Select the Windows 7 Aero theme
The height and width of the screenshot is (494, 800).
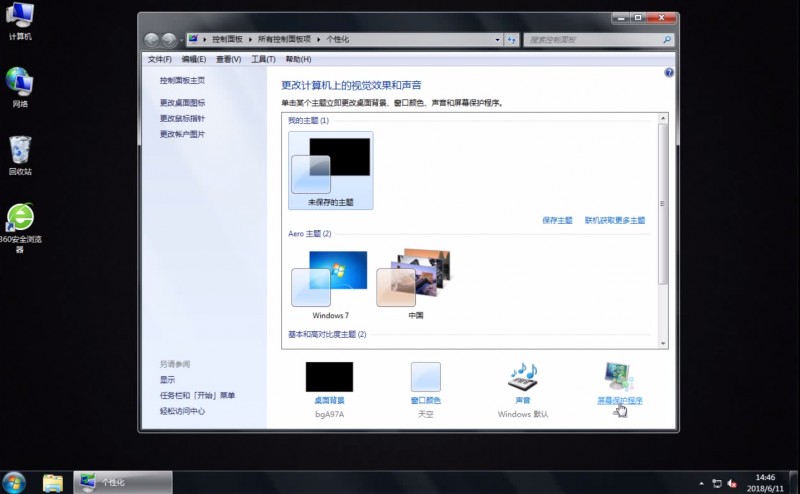331,284
